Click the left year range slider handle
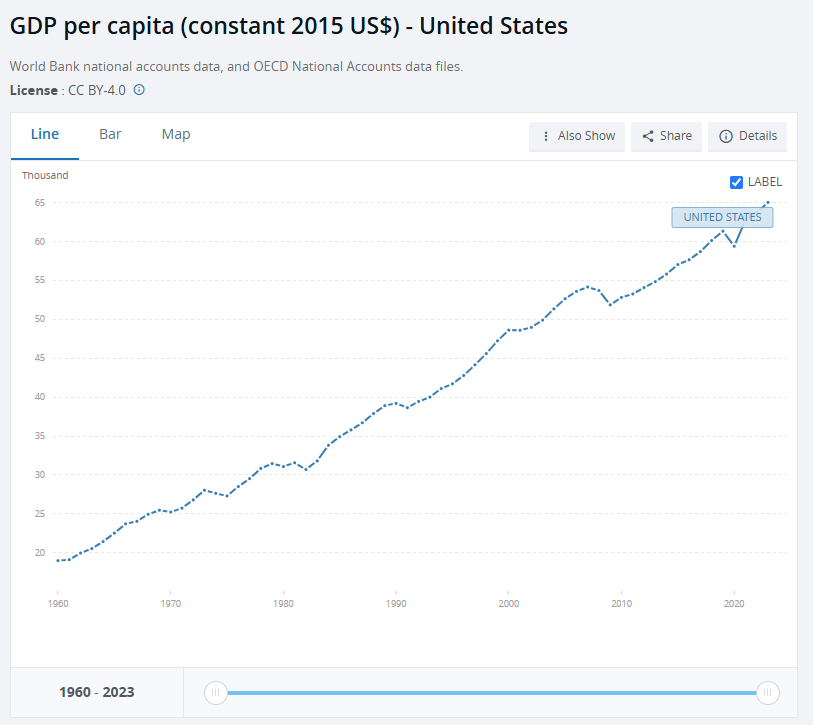 215,692
